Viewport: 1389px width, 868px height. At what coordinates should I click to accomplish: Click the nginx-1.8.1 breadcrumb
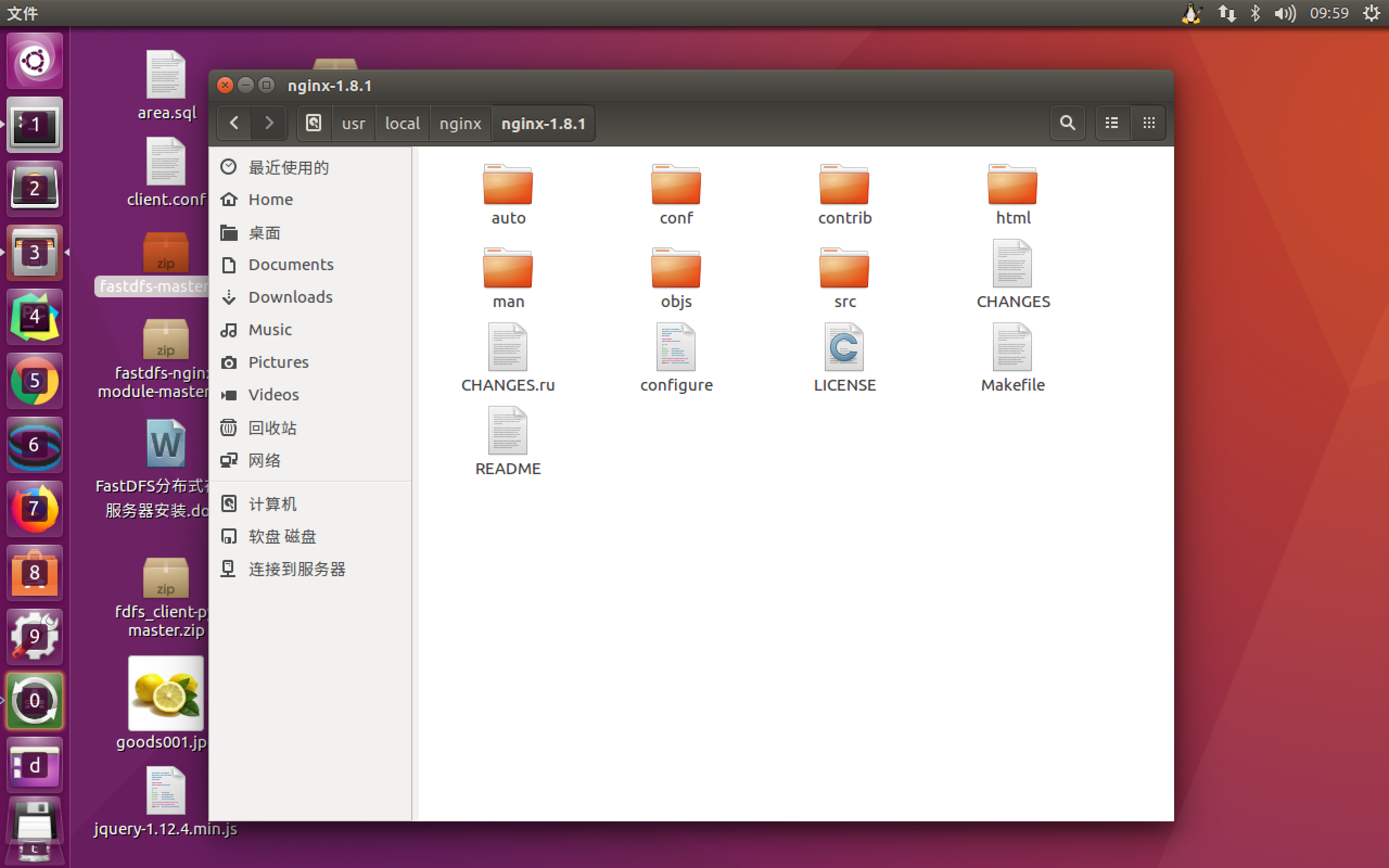pyautogui.click(x=543, y=124)
